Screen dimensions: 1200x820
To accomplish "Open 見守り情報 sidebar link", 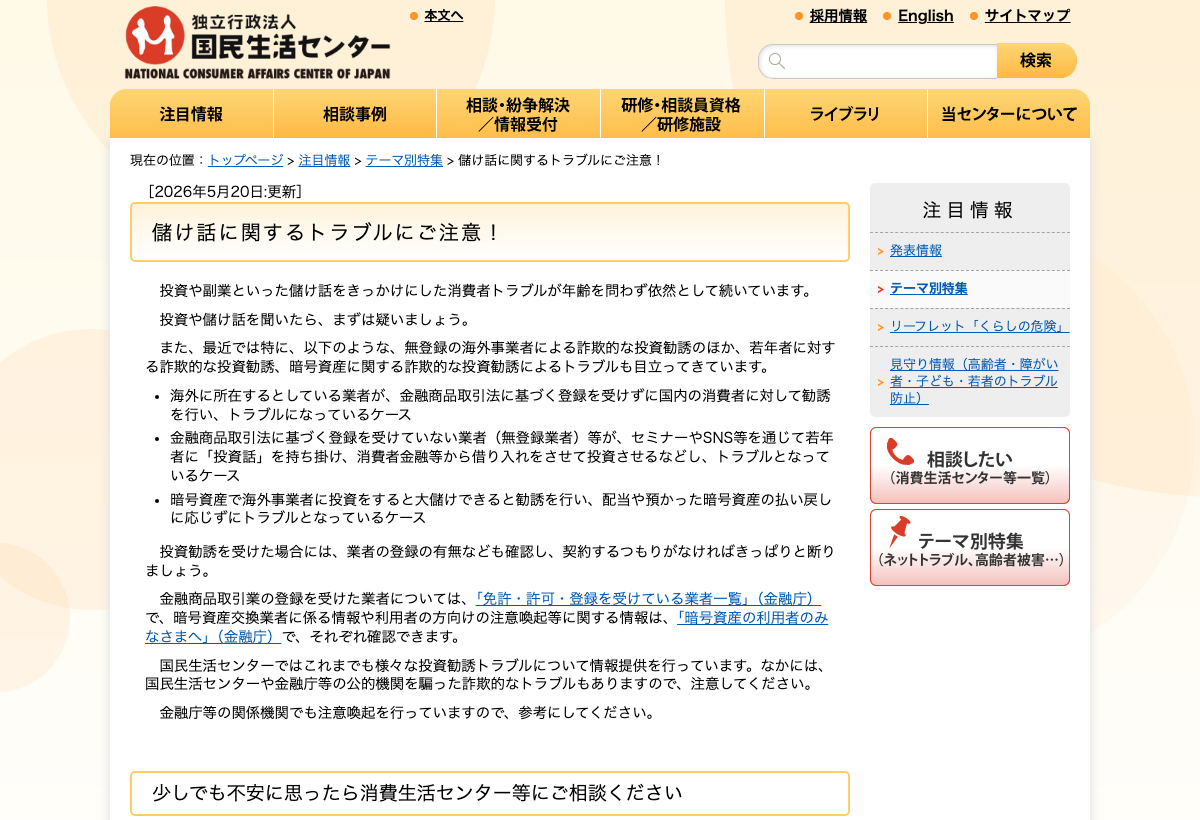I will tap(974, 381).
